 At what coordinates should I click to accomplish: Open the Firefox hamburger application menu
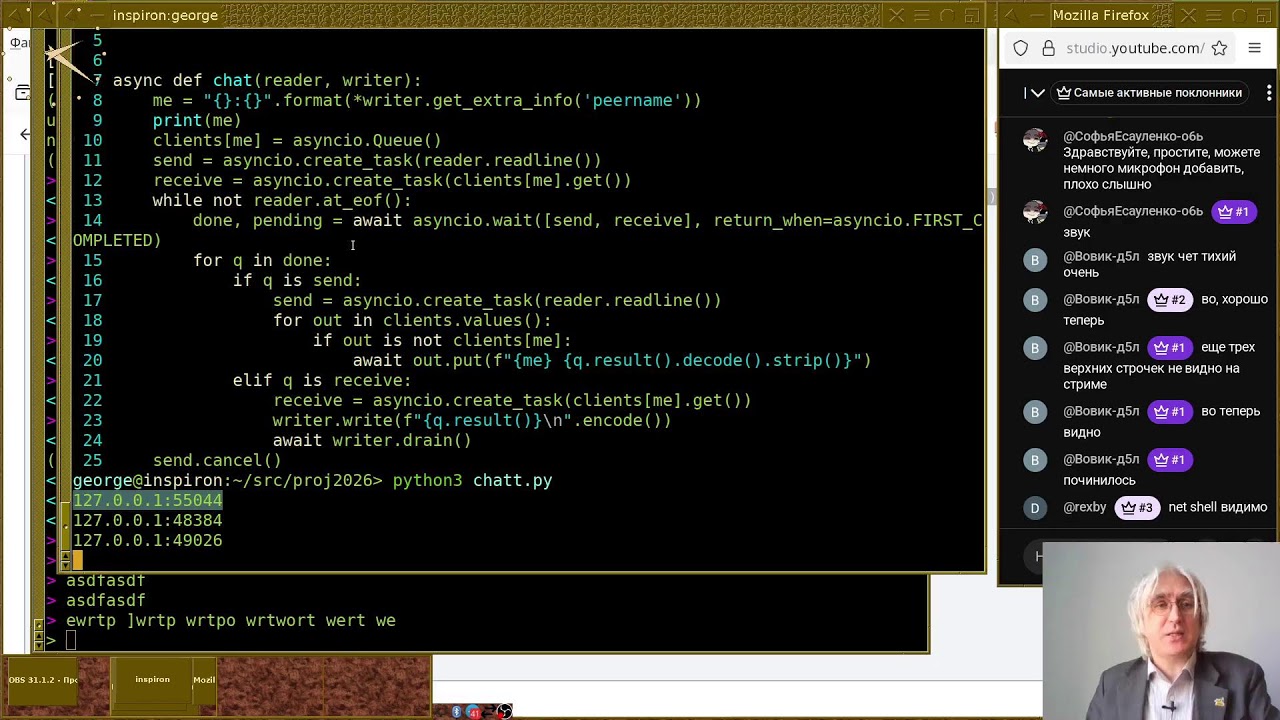point(1255,48)
